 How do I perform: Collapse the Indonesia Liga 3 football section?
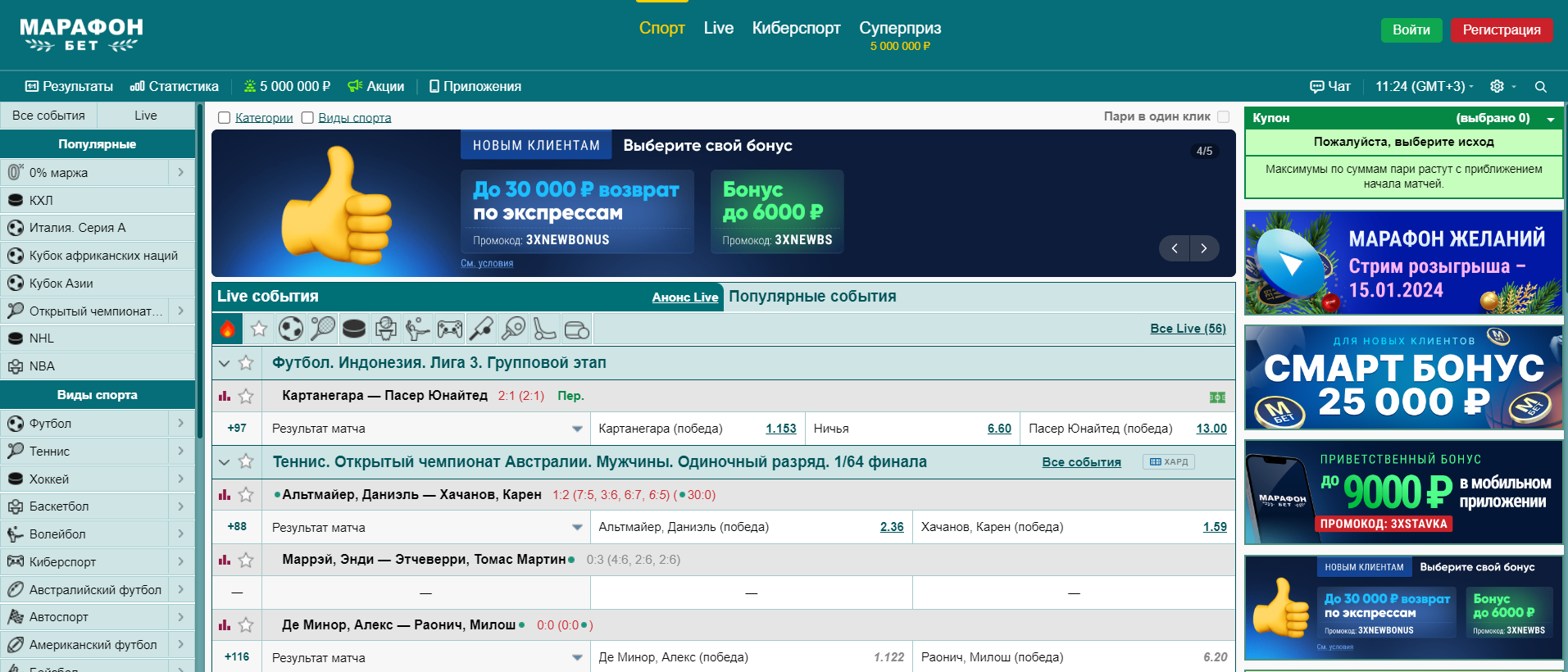tap(224, 363)
